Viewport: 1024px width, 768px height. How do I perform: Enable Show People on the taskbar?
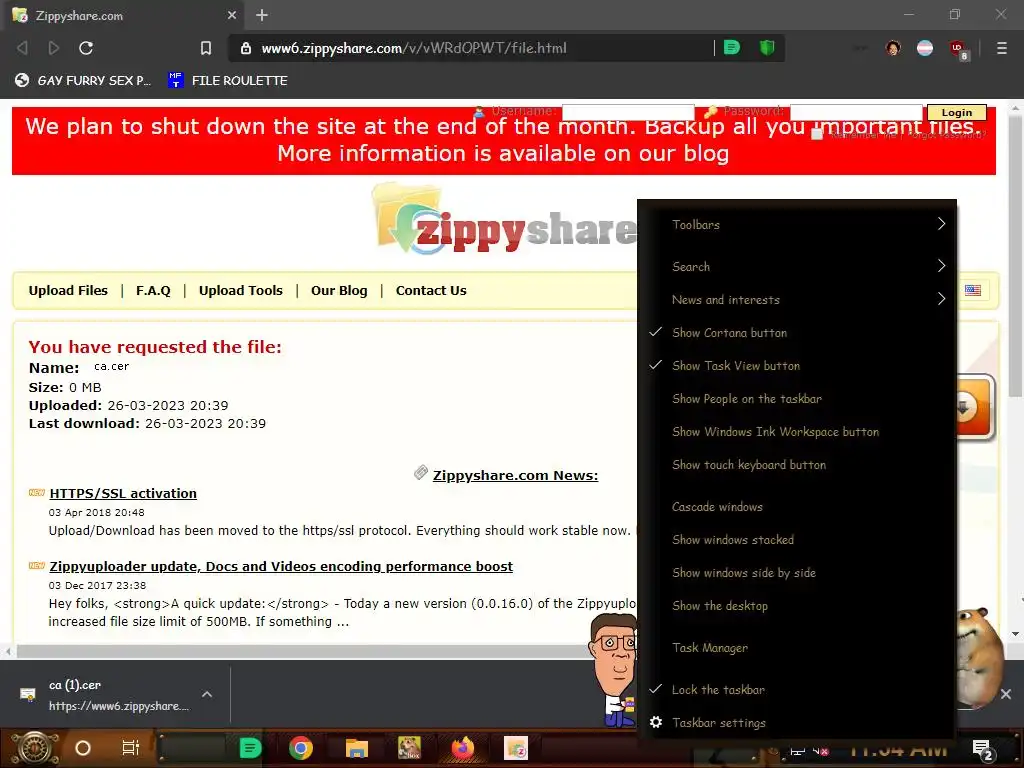click(x=797, y=399)
